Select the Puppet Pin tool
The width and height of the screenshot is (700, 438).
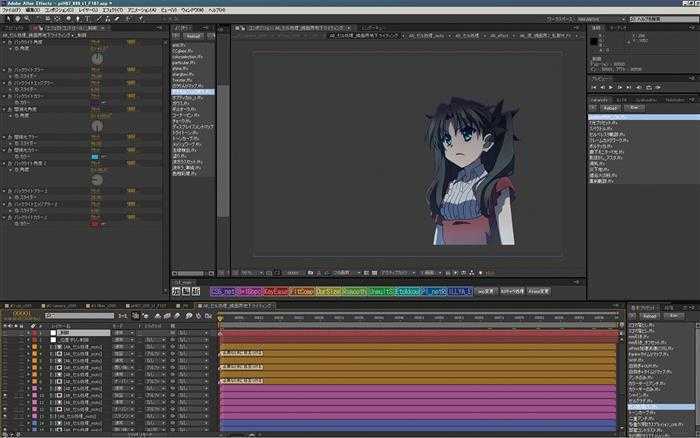point(141,19)
